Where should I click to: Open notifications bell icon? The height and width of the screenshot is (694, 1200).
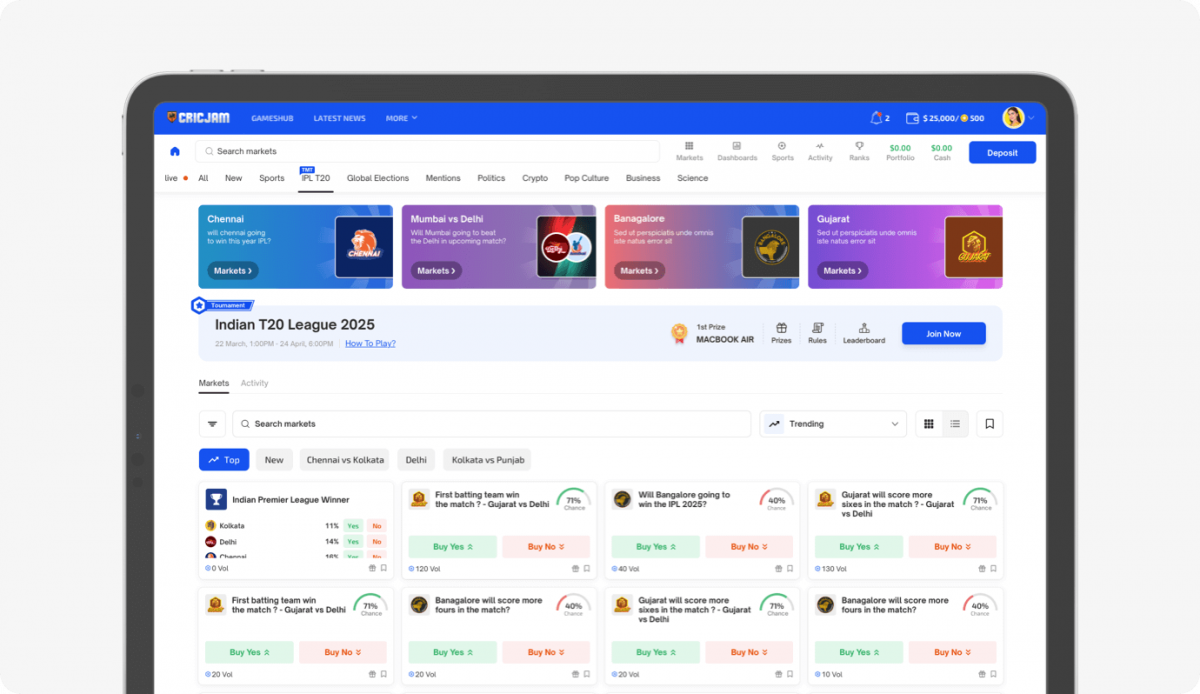(x=876, y=118)
